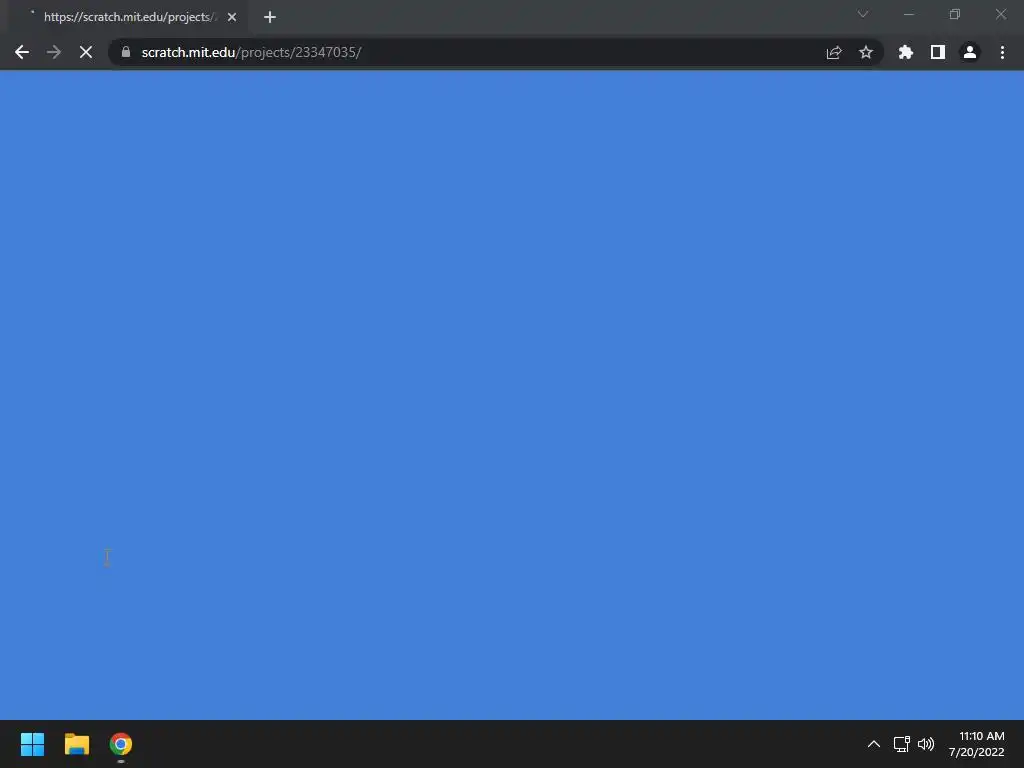Open the Chrome profile menu
The width and height of the screenshot is (1024, 768).
[970, 52]
